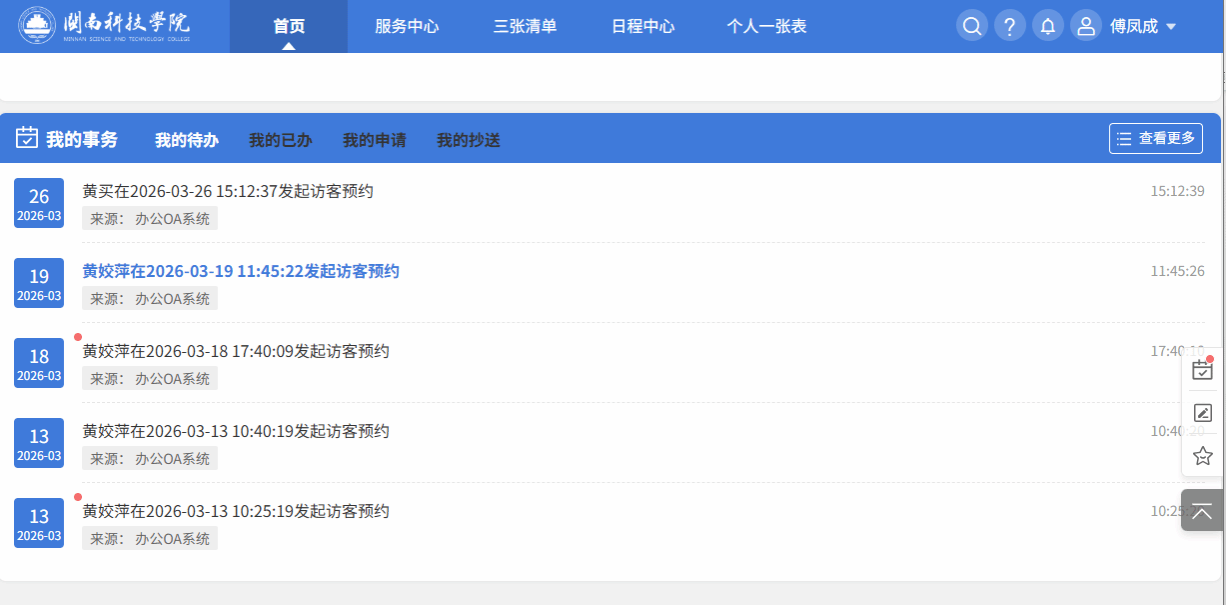Open 黄买 visitor appointment from 2026-03-26
Screen dimensions: 1226x605
pyautogui.click(x=227, y=191)
